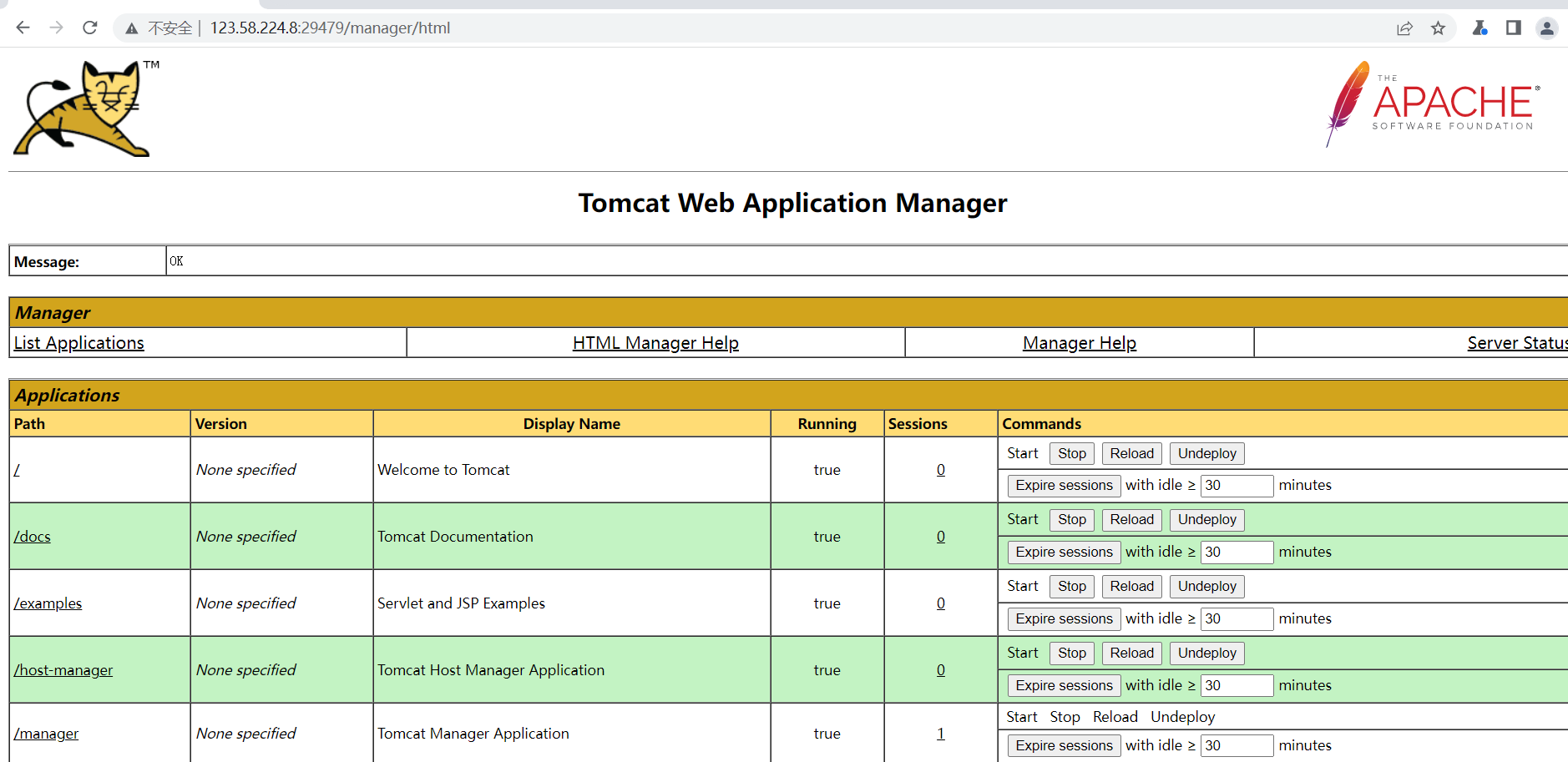Click idle minutes field for root app

pyautogui.click(x=1237, y=485)
